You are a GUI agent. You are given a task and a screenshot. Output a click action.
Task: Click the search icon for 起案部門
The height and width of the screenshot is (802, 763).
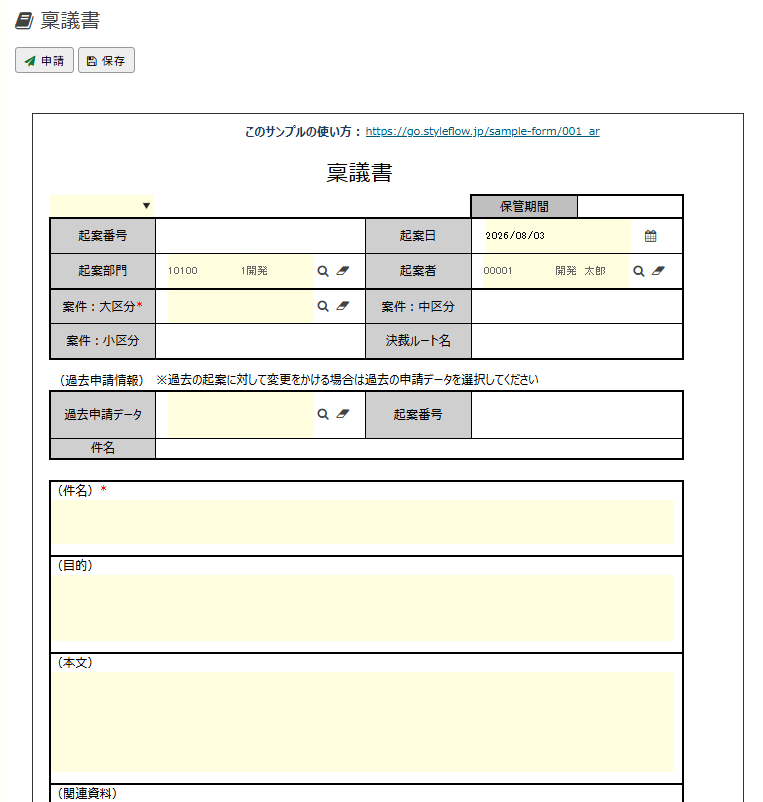click(x=323, y=271)
